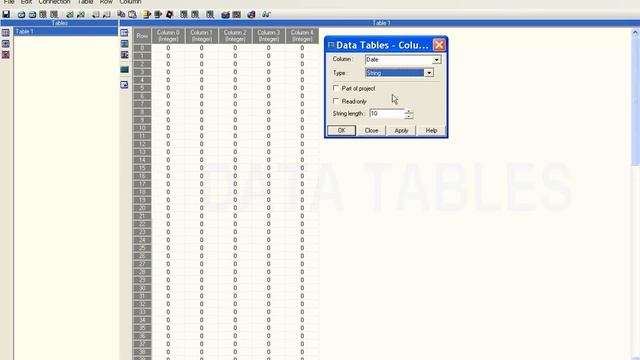
Task: Click the Paste clipboard icon in the toolbar
Action: (132, 15)
